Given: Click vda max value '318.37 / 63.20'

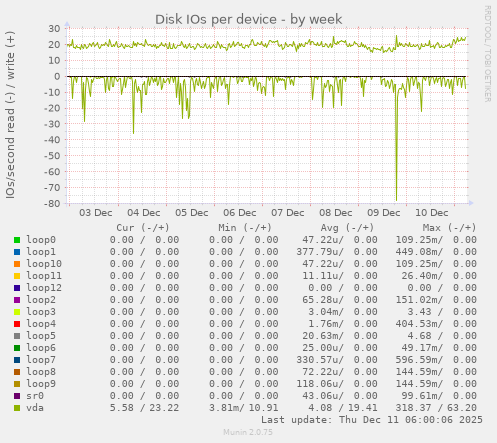Looking at the screenshot, I should 436,408.
